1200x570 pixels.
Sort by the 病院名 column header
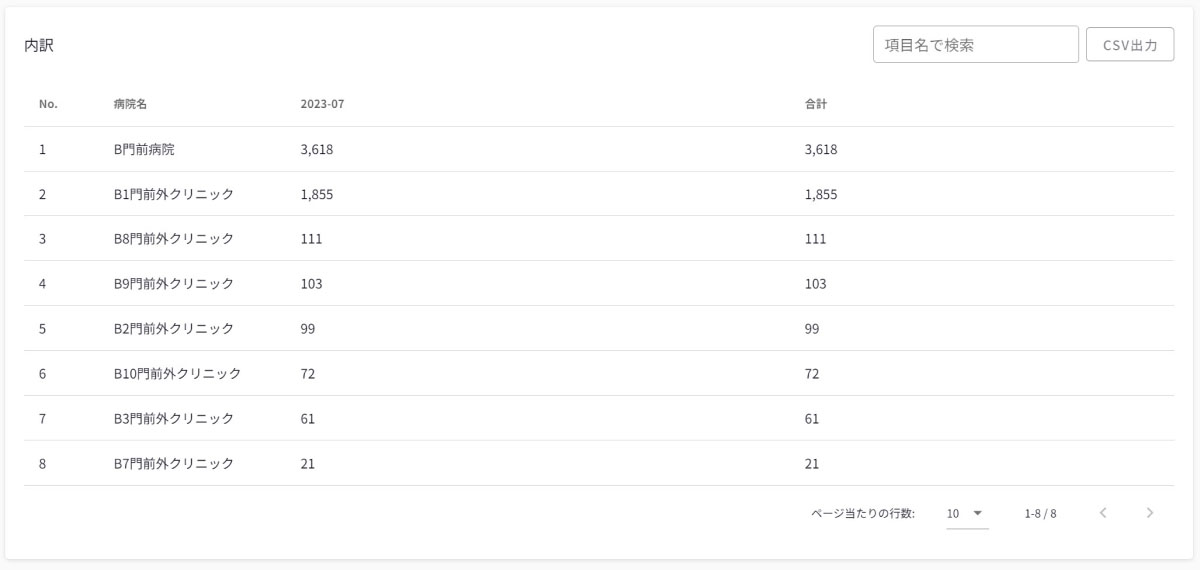[x=131, y=104]
